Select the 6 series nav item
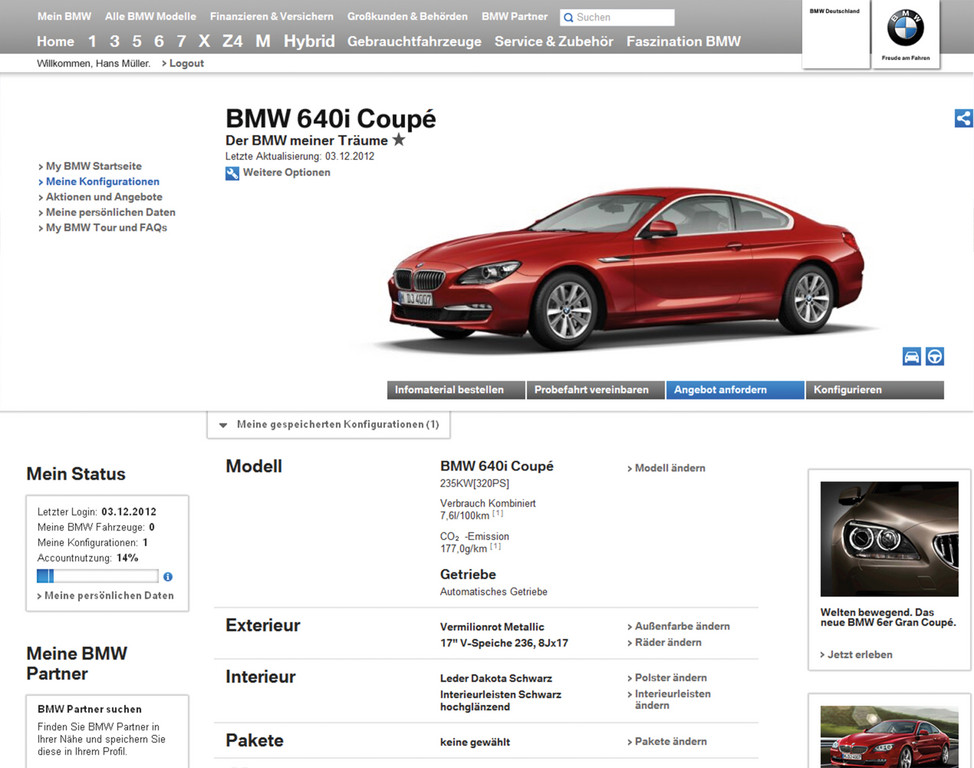Screen dimensions: 974x768 coord(159,42)
